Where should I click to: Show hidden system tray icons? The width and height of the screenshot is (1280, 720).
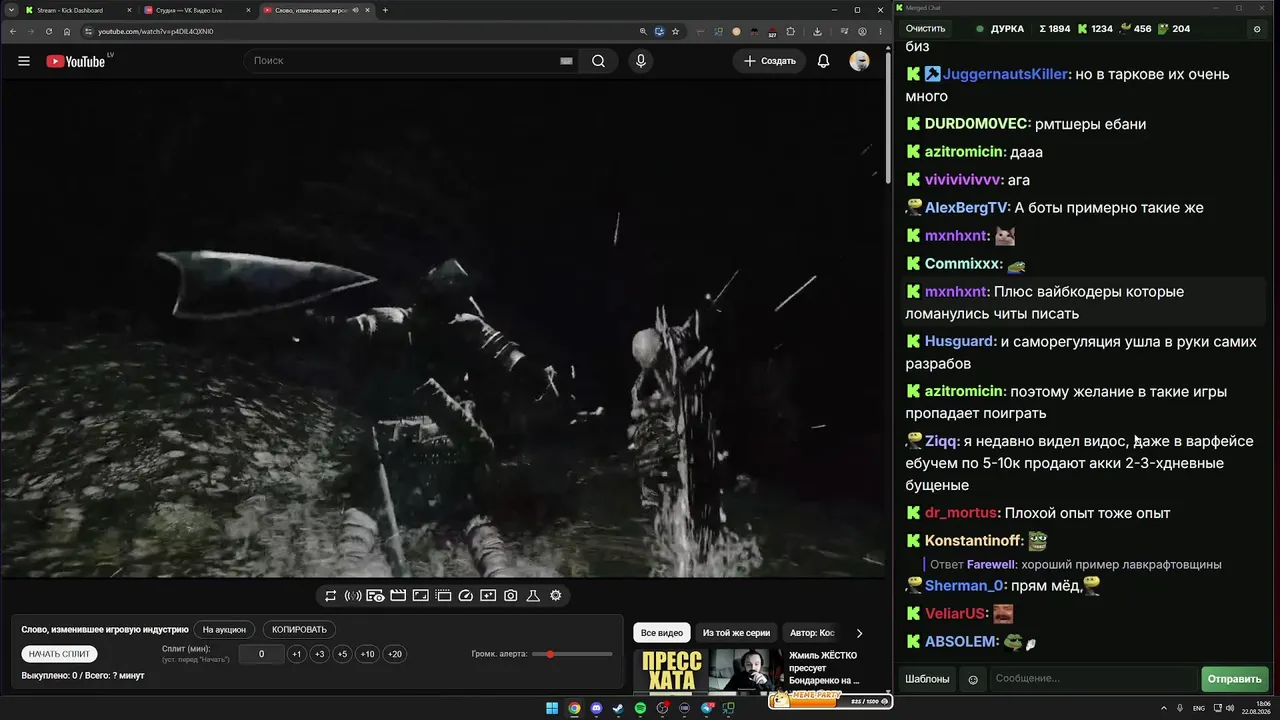click(1165, 709)
